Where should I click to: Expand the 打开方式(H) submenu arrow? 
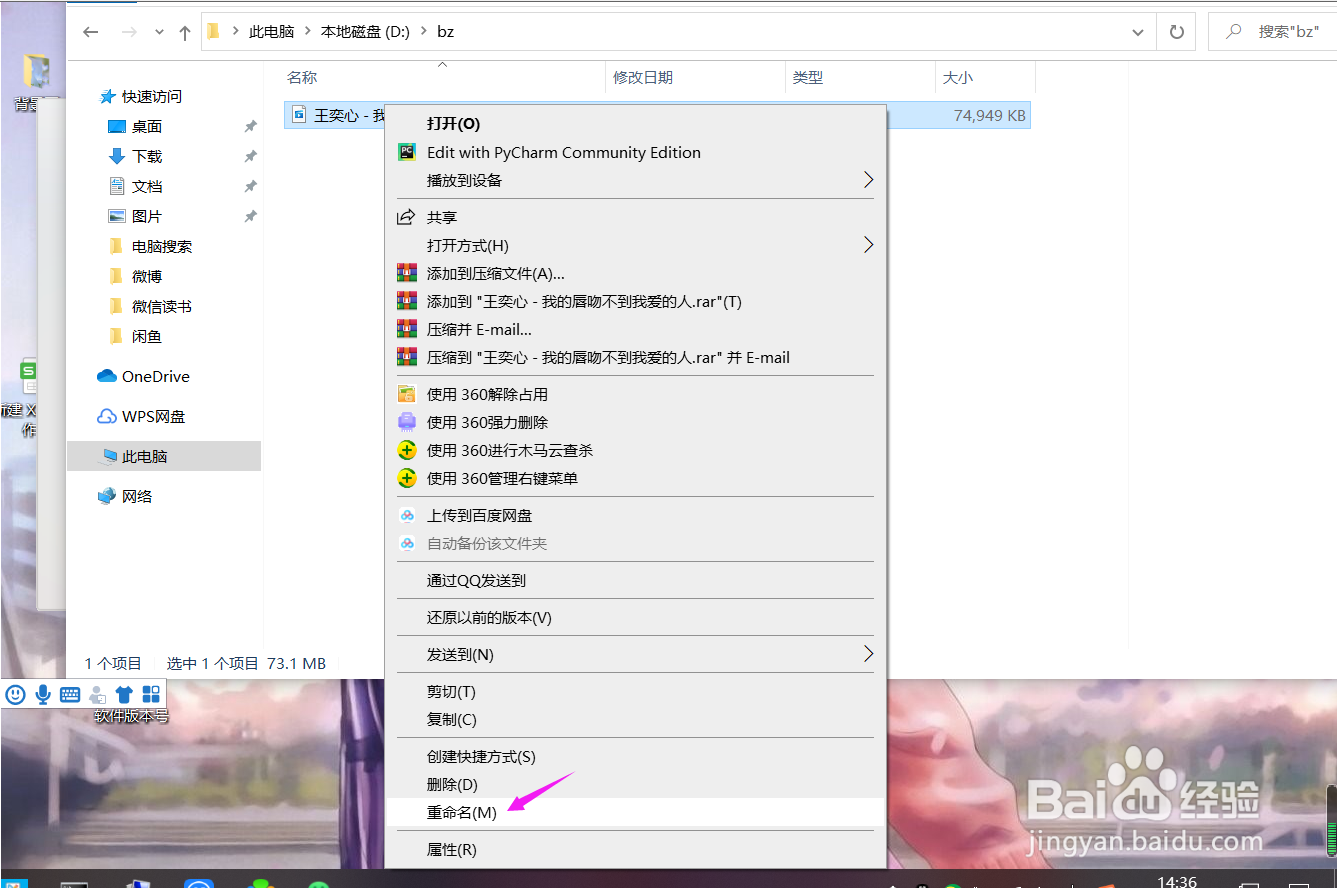pos(868,244)
